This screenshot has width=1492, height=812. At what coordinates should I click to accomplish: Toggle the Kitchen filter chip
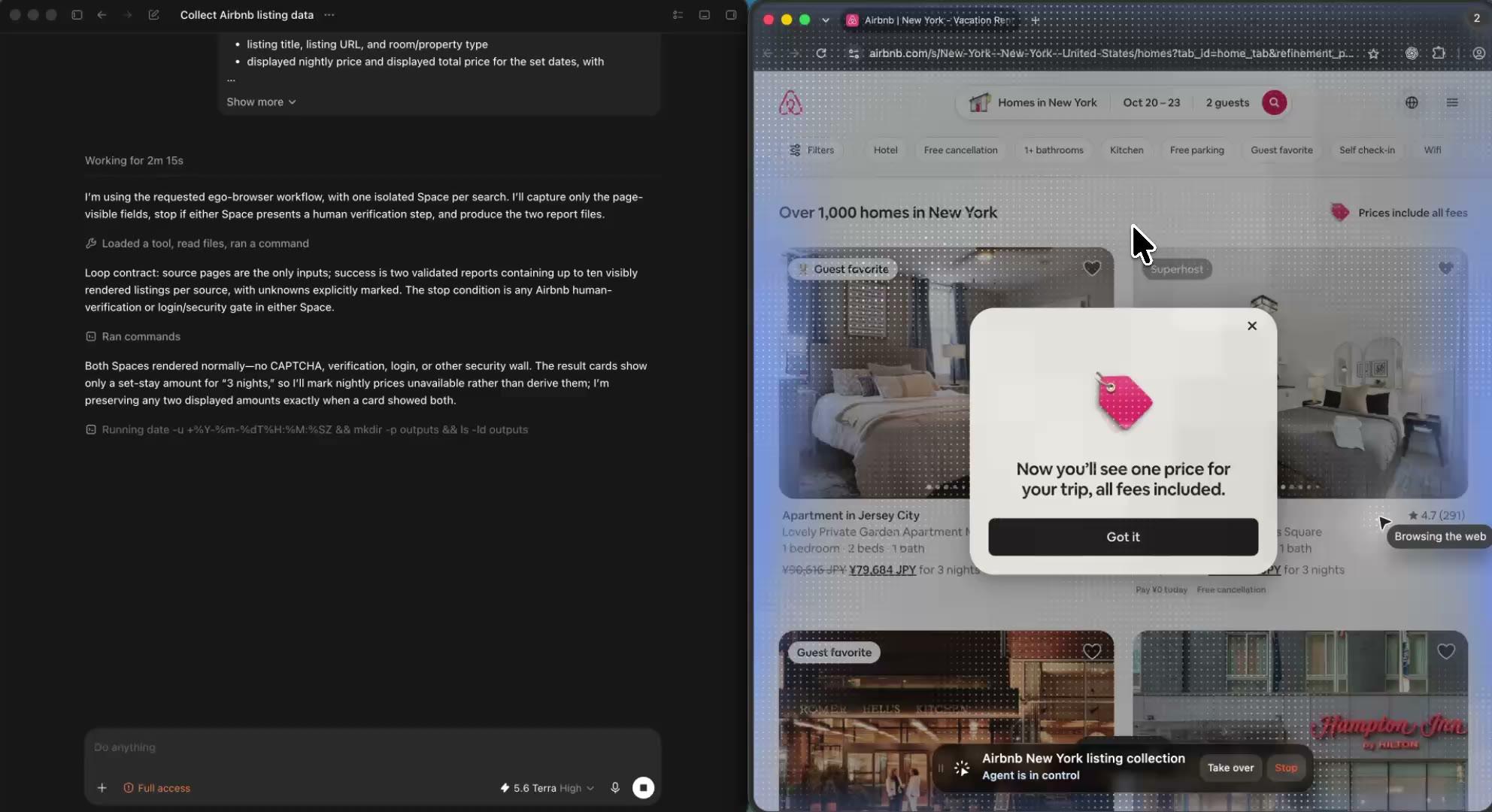[1127, 150]
